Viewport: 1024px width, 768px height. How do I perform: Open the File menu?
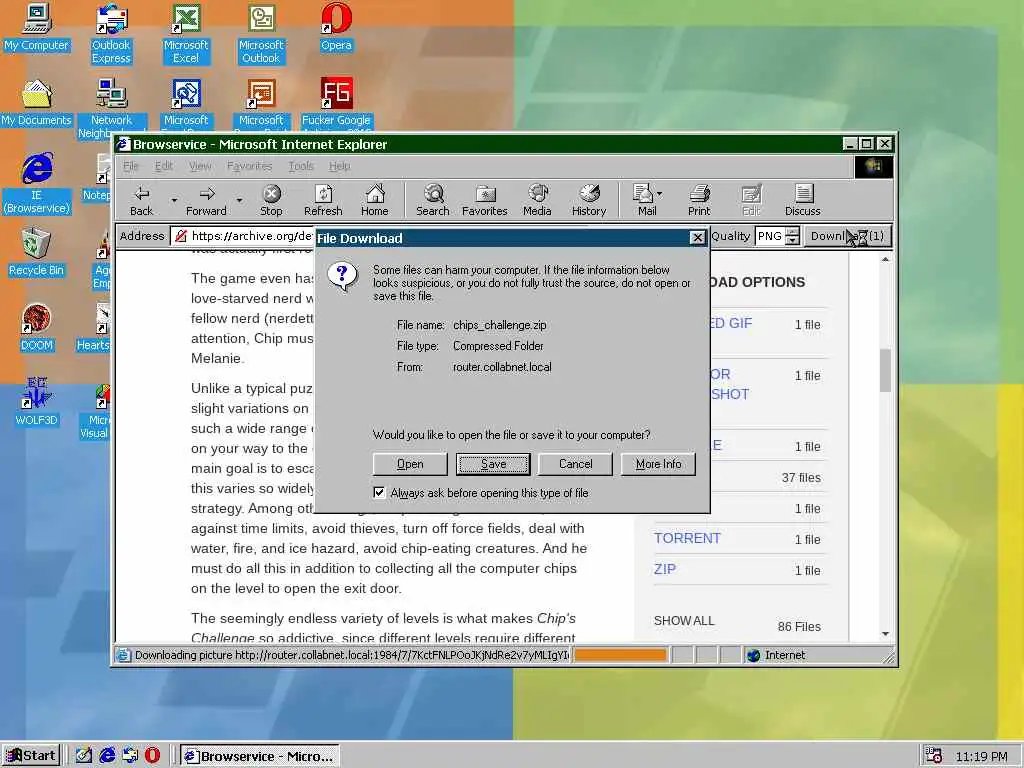pyautogui.click(x=131, y=166)
